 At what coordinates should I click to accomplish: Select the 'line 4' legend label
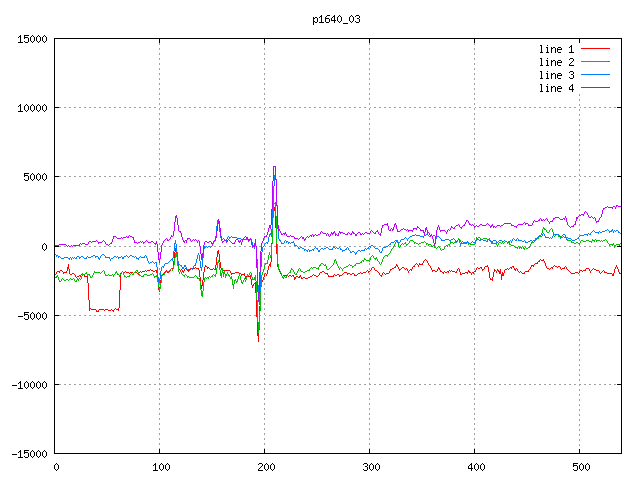(x=556, y=88)
